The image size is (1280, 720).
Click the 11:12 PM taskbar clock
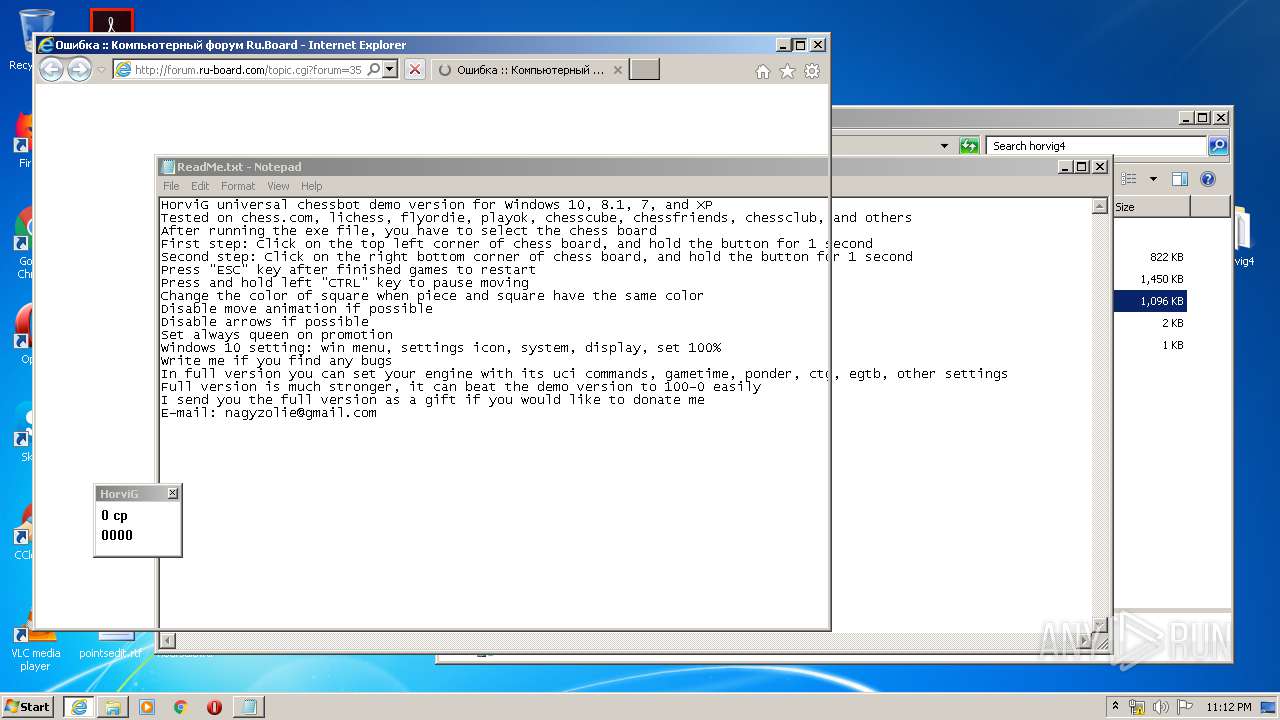pyautogui.click(x=1229, y=706)
